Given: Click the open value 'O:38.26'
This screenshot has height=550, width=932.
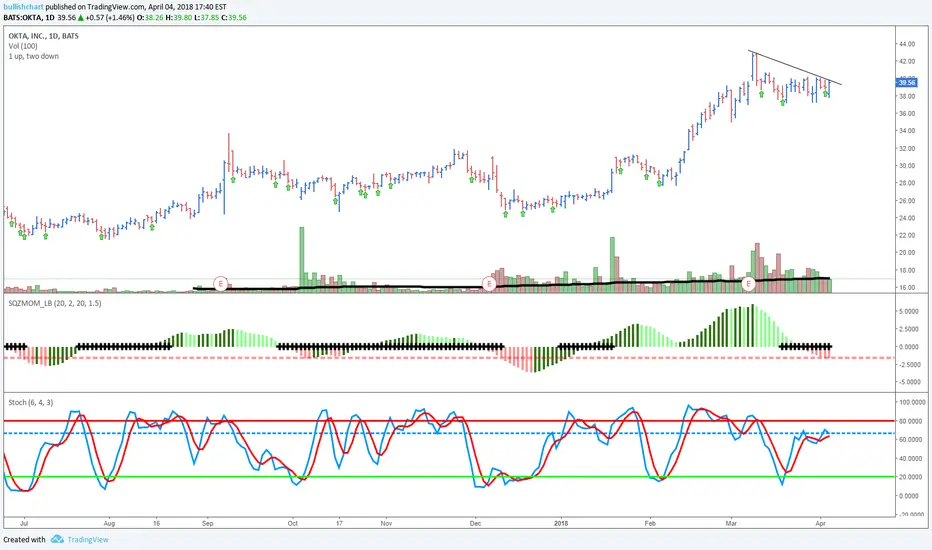Looking at the screenshot, I should (x=149, y=18).
